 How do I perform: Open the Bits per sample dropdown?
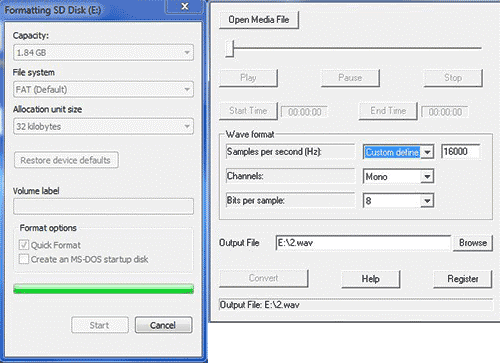click(398, 201)
